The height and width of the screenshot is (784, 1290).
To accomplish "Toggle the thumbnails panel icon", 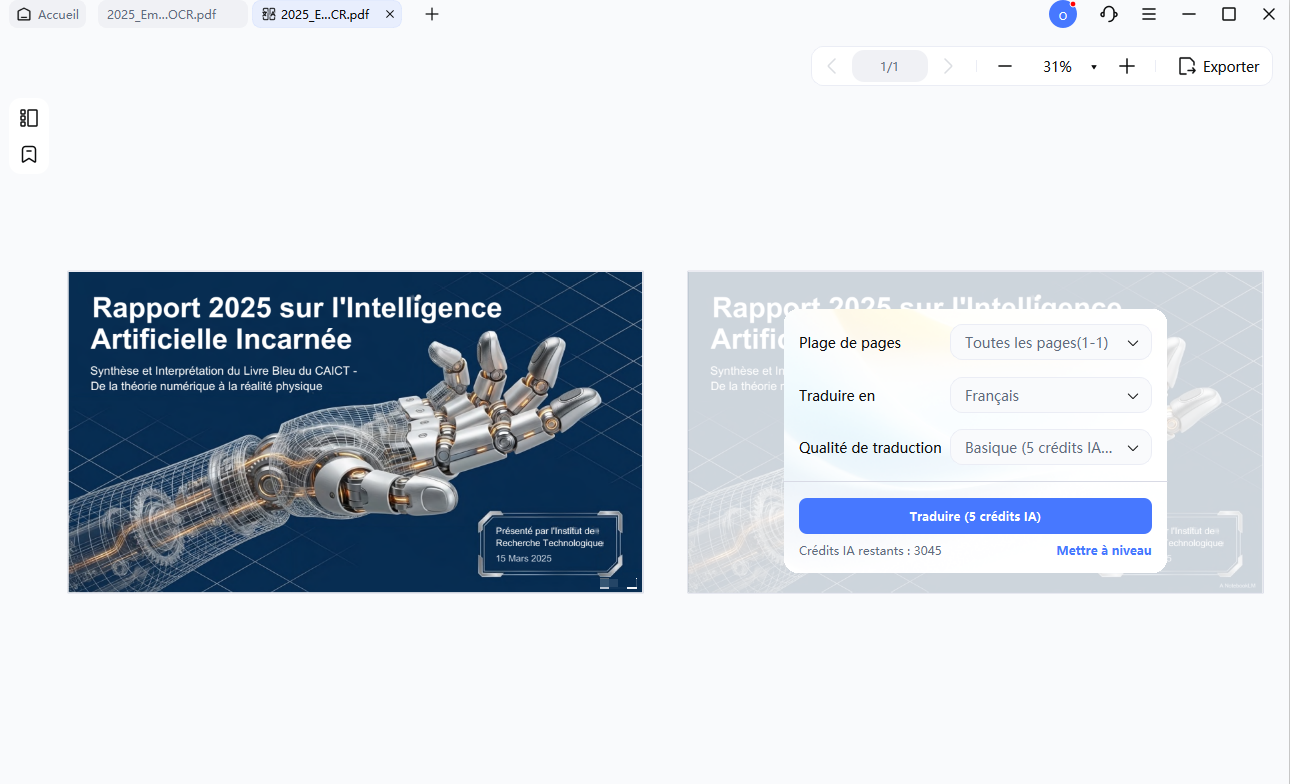I will coord(29,118).
